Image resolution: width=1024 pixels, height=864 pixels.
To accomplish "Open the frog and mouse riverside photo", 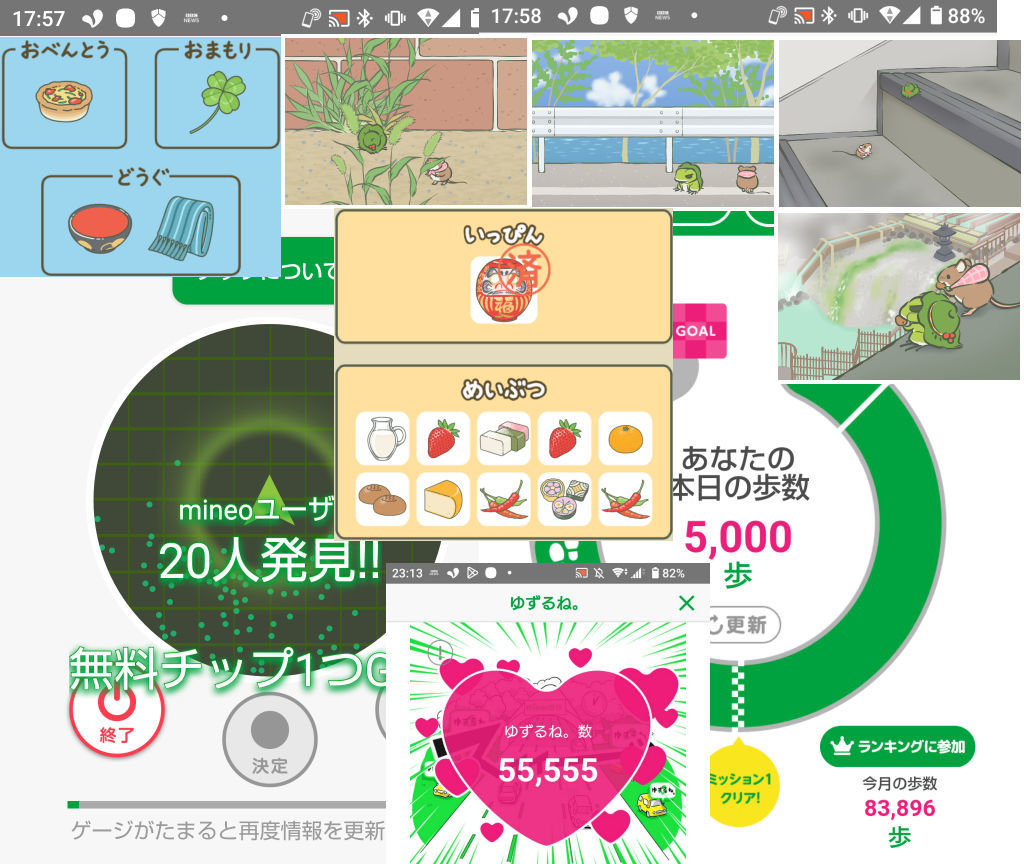I will coord(652,123).
